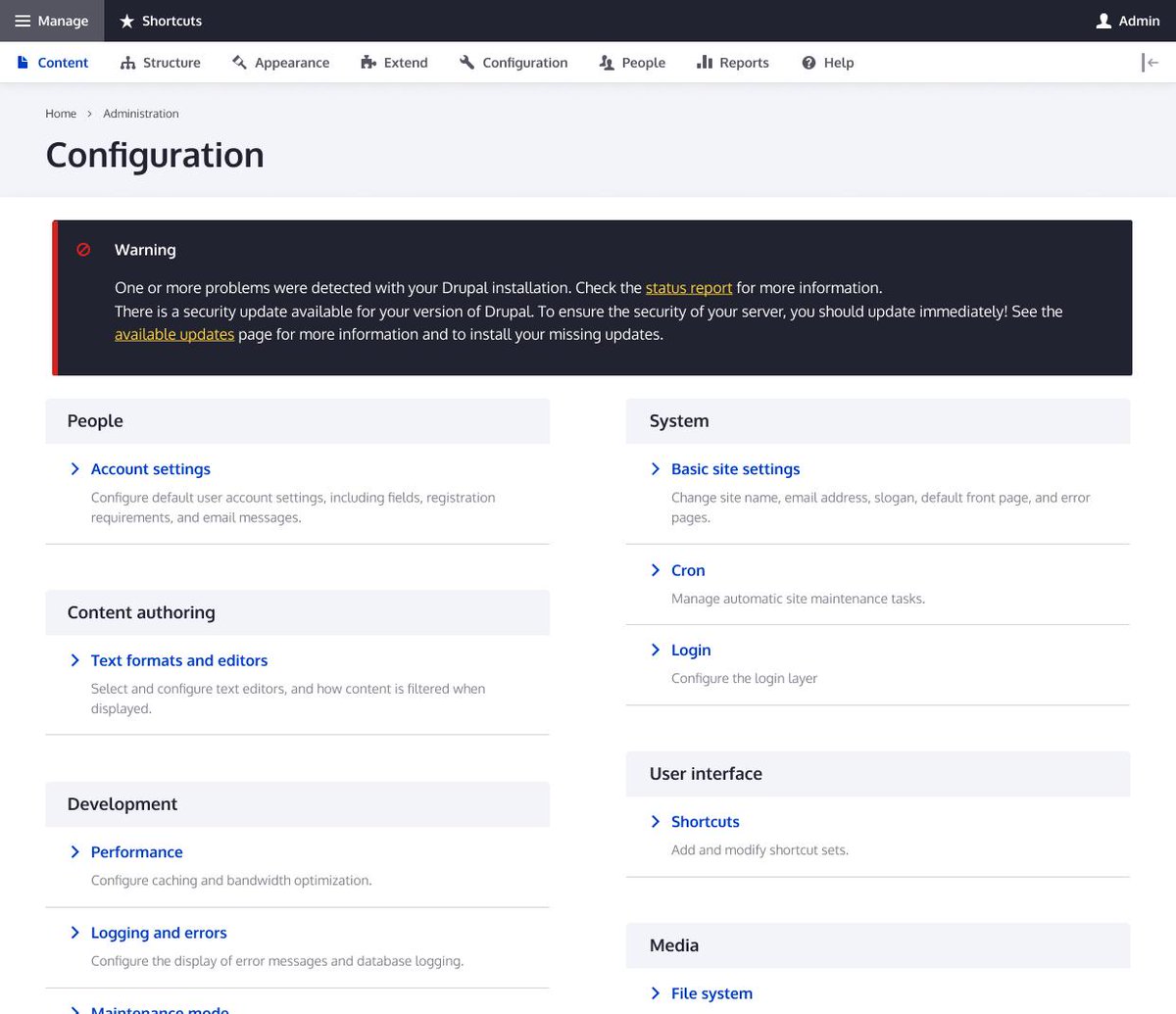Open Text formats and editors link
The image size is (1176, 1014).
[x=179, y=660]
